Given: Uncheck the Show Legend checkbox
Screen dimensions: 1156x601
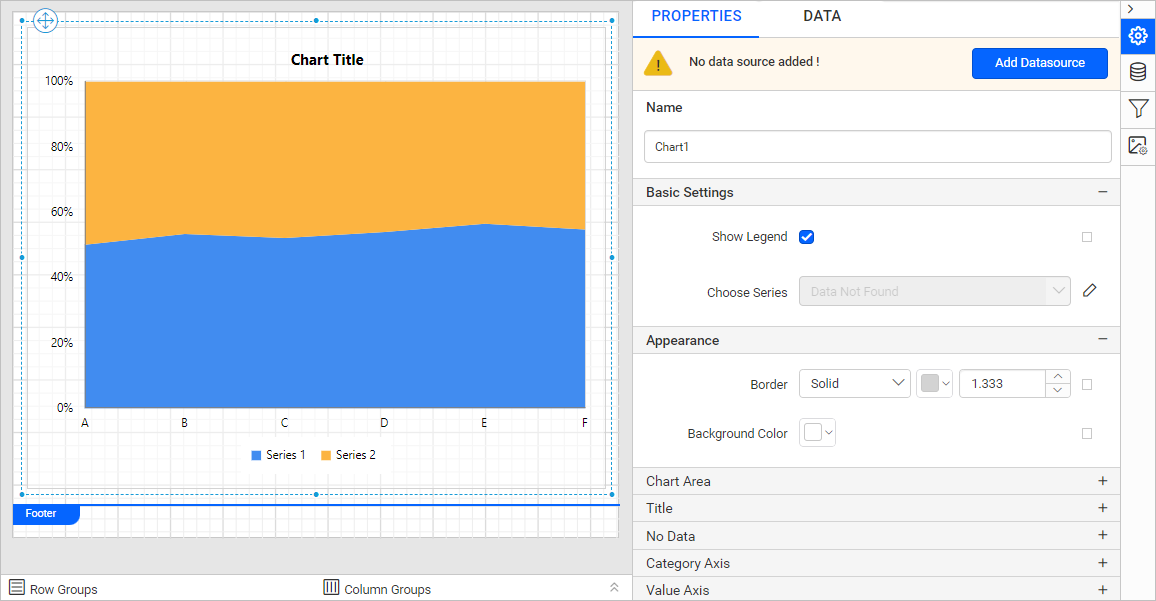Looking at the screenshot, I should pos(807,237).
